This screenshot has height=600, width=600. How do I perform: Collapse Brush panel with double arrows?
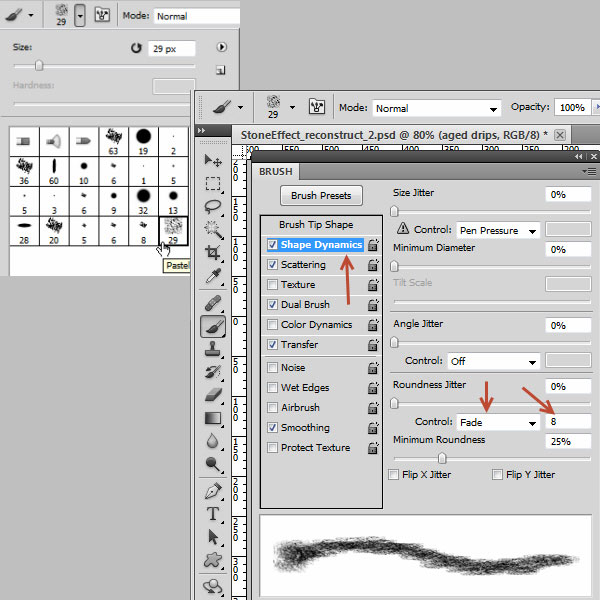coord(579,157)
